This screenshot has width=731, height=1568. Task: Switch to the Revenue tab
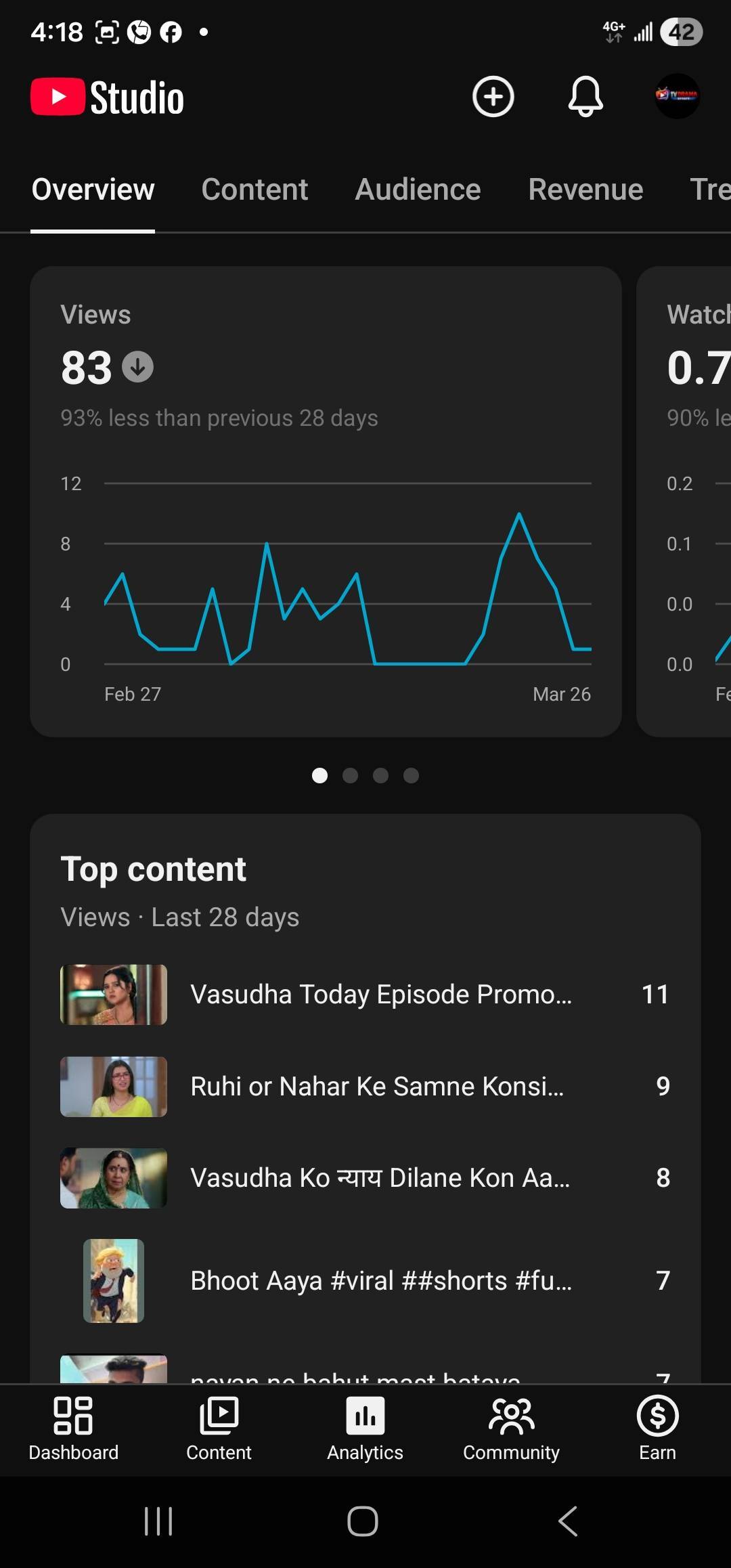click(x=585, y=190)
